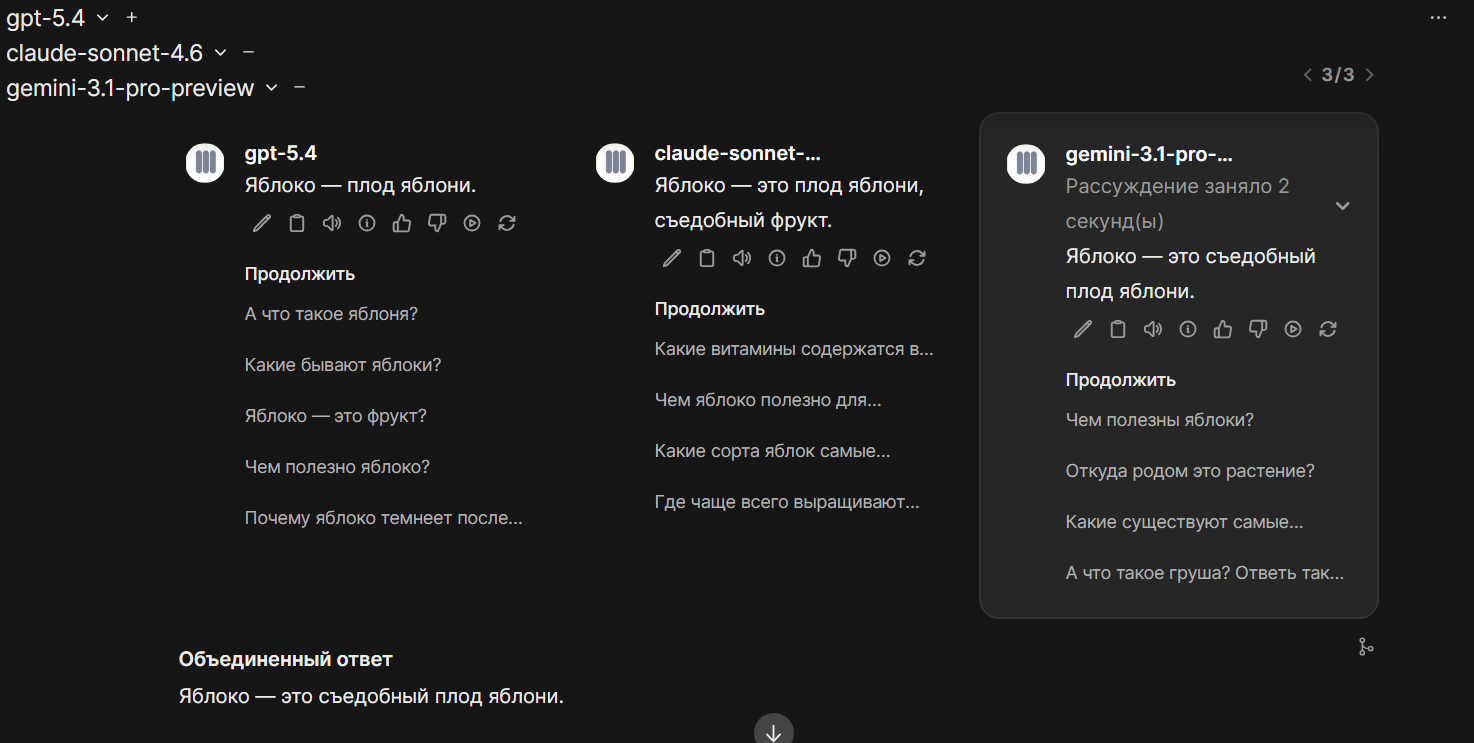Open the branch icon below the gemini card
This screenshot has width=1474, height=743.
coord(1366,647)
